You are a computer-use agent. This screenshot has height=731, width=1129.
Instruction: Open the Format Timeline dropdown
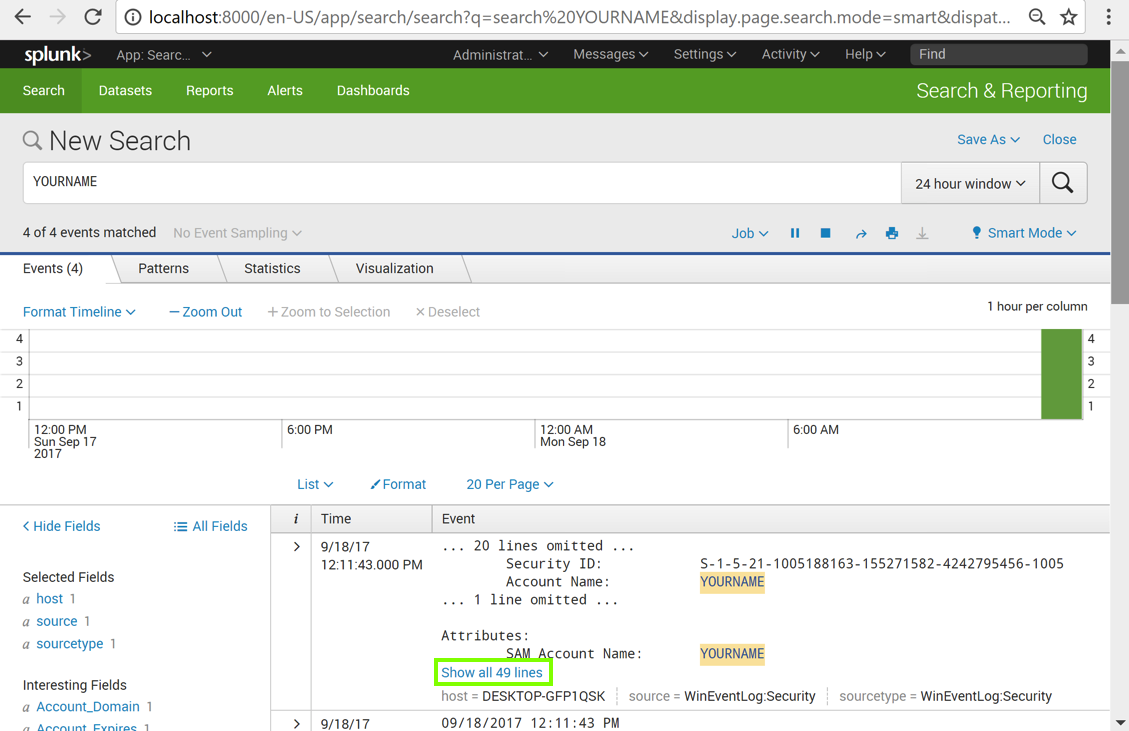click(x=79, y=312)
